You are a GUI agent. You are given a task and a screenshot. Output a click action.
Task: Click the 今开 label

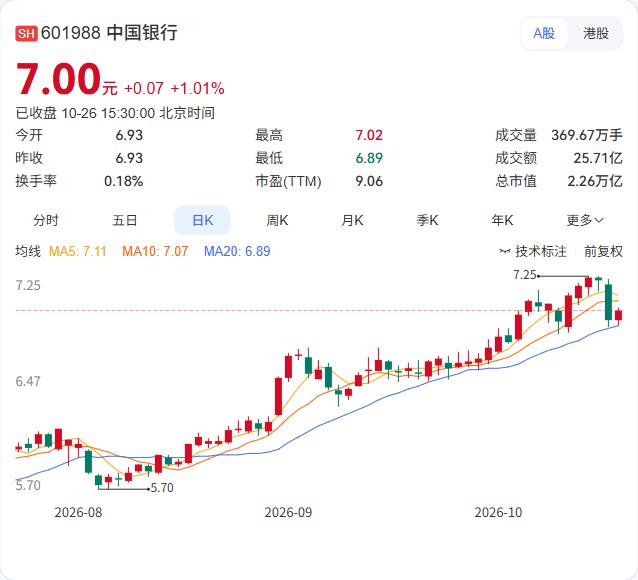(29, 135)
